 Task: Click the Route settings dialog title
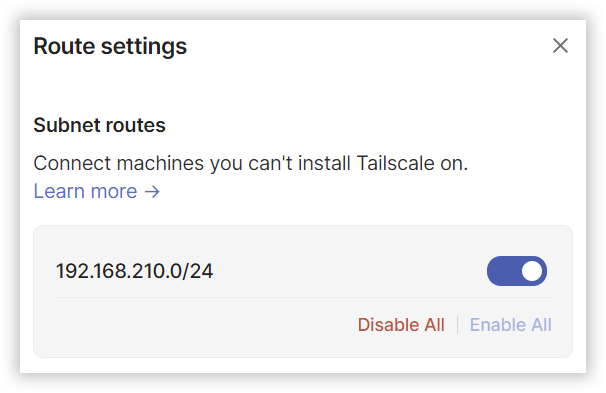pyautogui.click(x=110, y=46)
